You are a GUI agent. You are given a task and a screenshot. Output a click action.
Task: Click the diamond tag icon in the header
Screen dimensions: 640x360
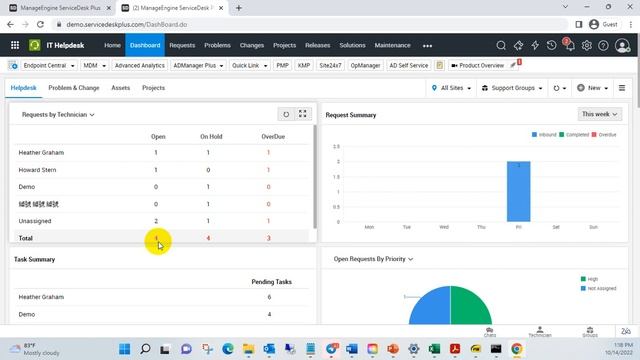[518, 45]
